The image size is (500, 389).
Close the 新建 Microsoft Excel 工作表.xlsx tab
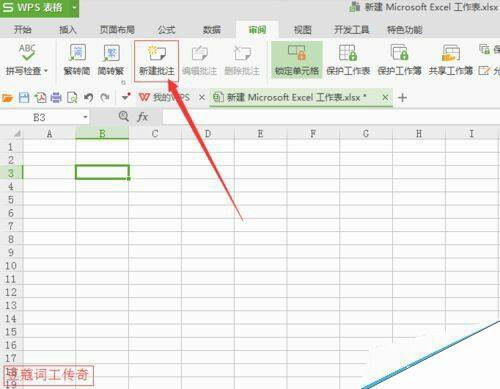[385, 97]
